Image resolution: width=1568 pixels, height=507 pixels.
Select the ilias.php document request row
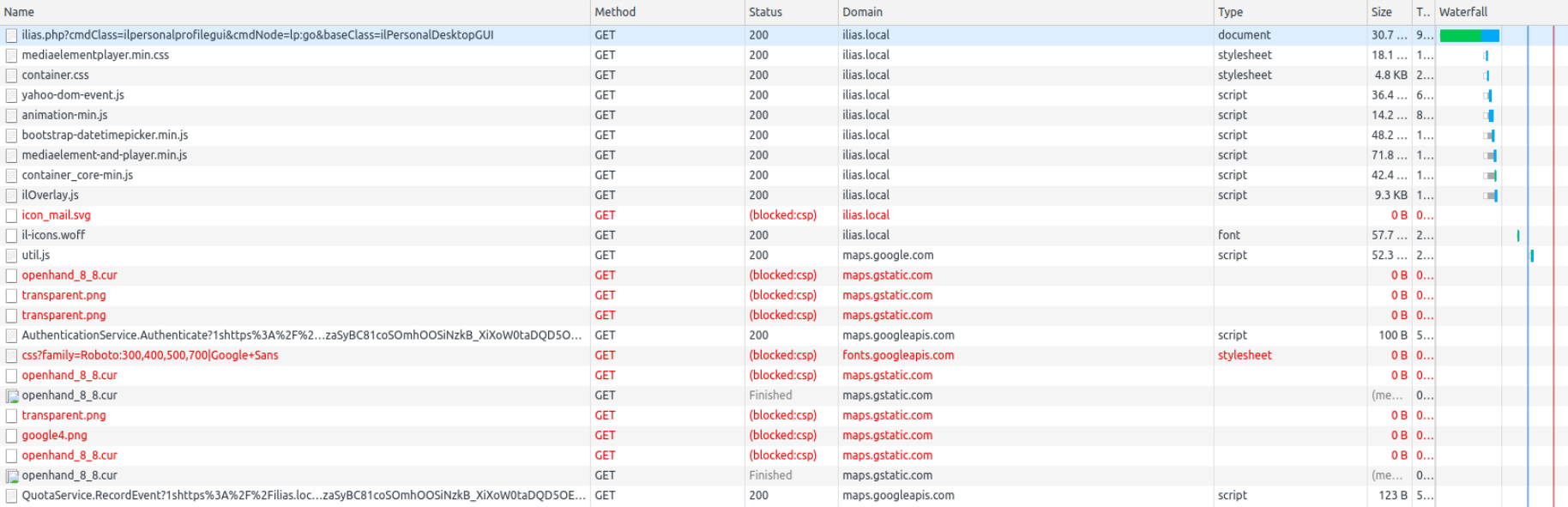pos(257,35)
